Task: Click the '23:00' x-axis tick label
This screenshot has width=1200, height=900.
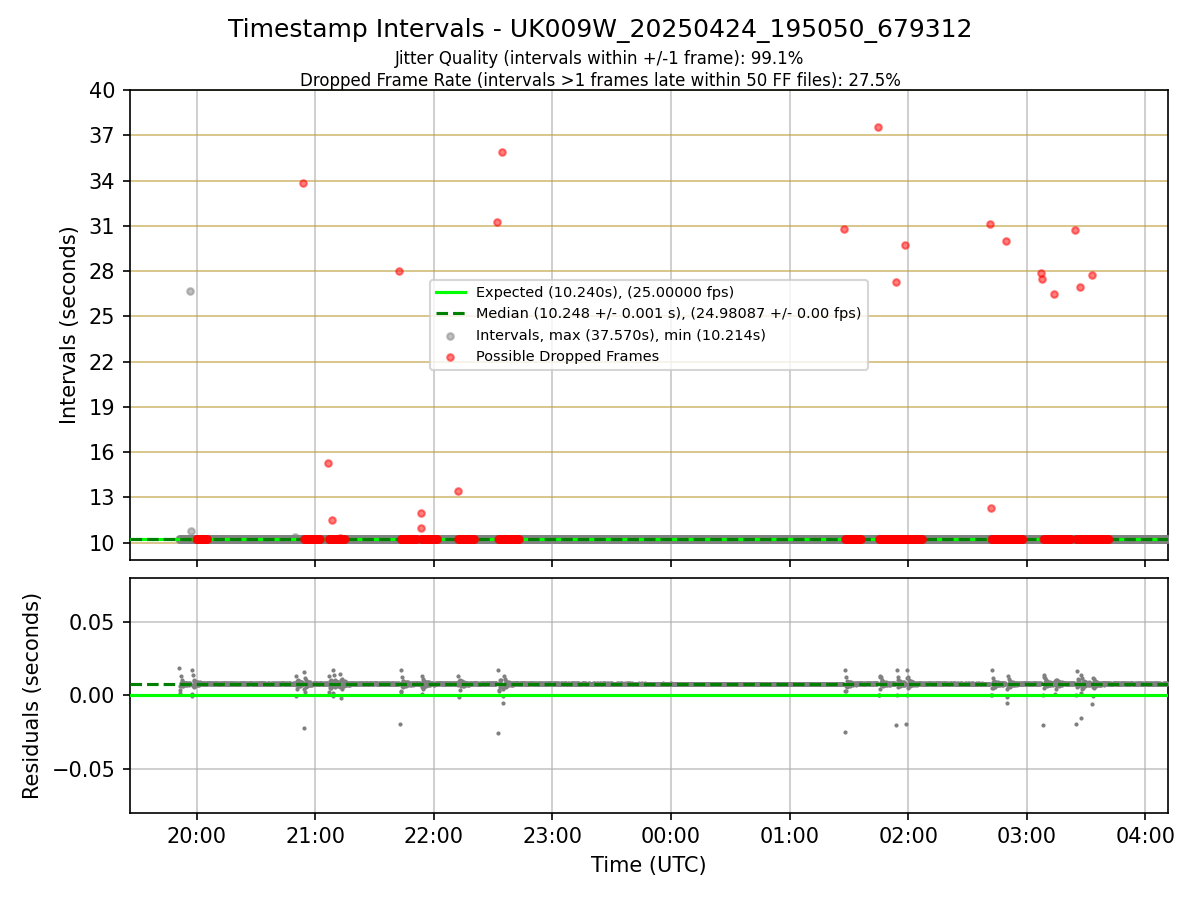Action: (x=552, y=834)
